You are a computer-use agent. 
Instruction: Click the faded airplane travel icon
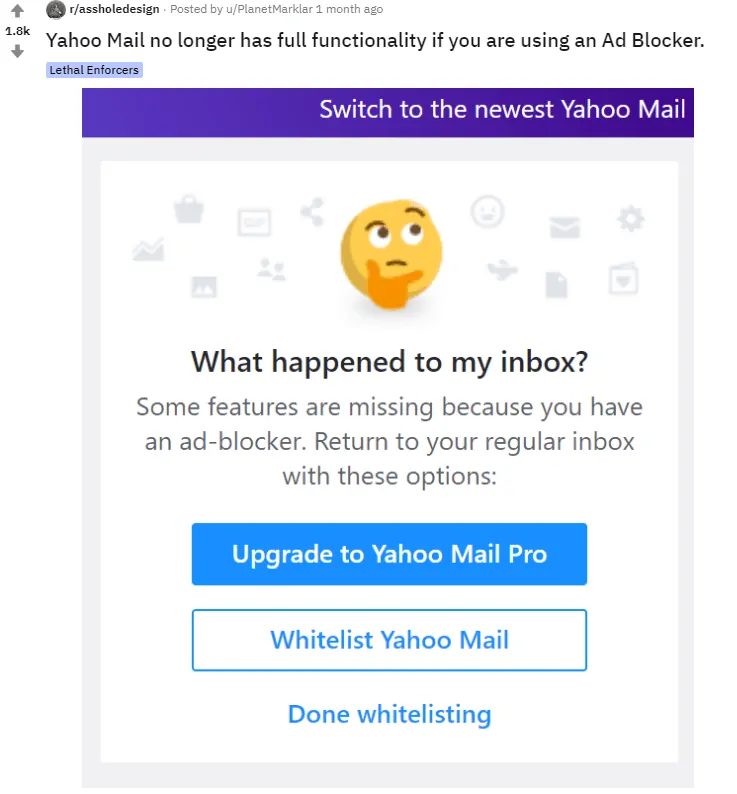[503, 270]
